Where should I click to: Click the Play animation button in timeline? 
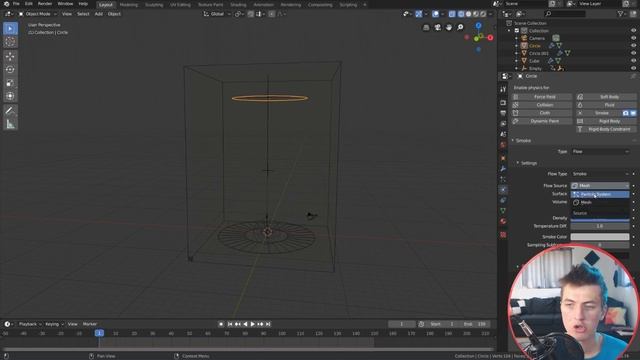(x=253, y=324)
